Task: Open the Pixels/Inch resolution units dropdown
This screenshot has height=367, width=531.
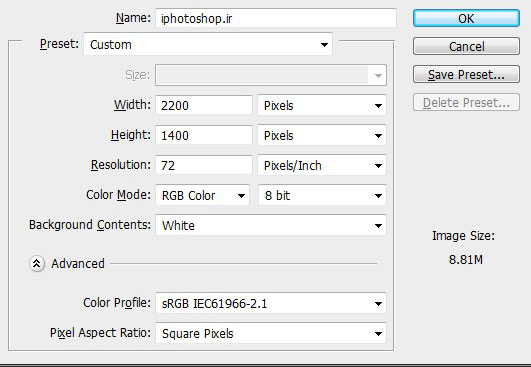Action: point(322,166)
